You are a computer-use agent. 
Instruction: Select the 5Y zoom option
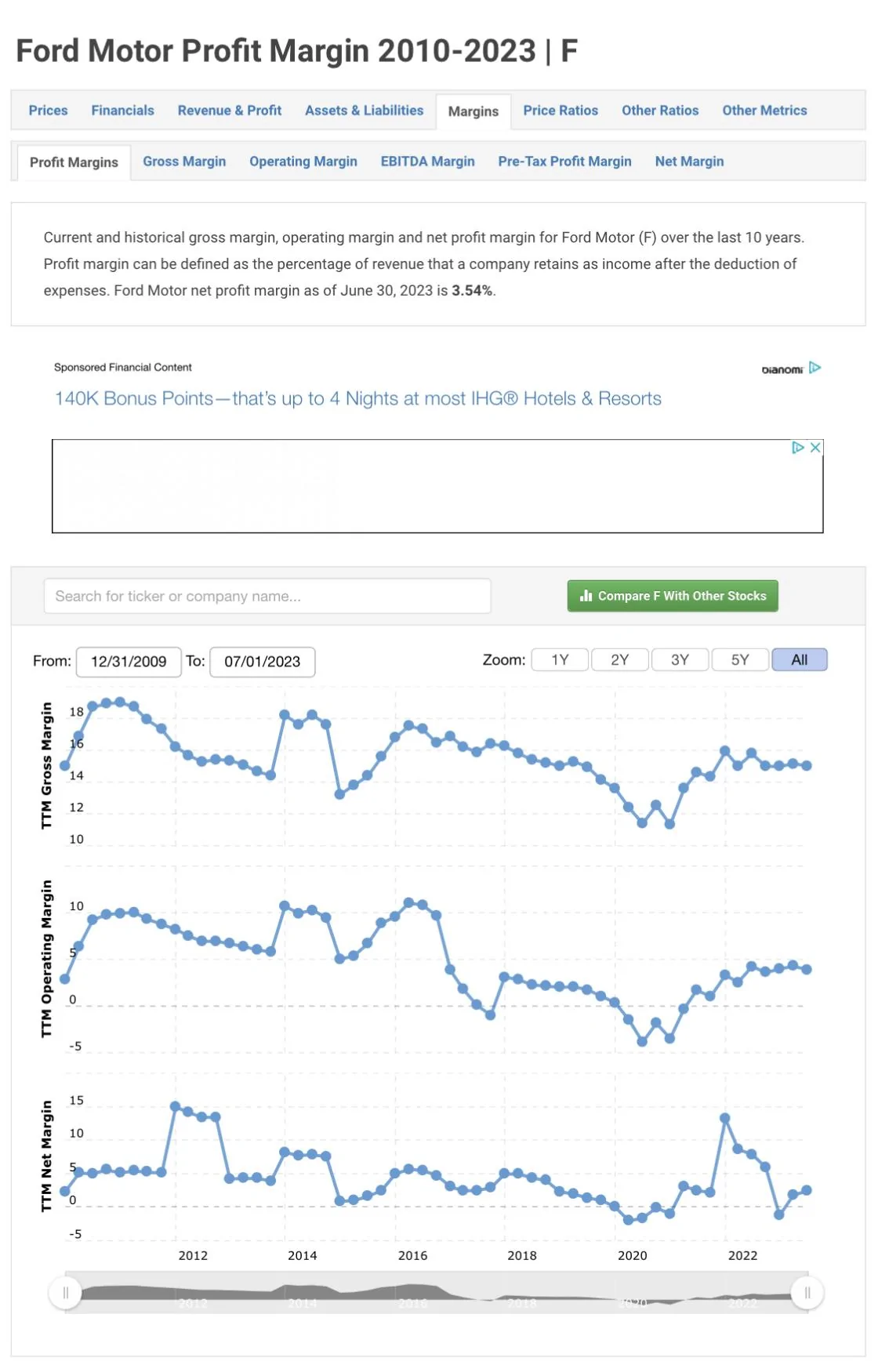[740, 660]
